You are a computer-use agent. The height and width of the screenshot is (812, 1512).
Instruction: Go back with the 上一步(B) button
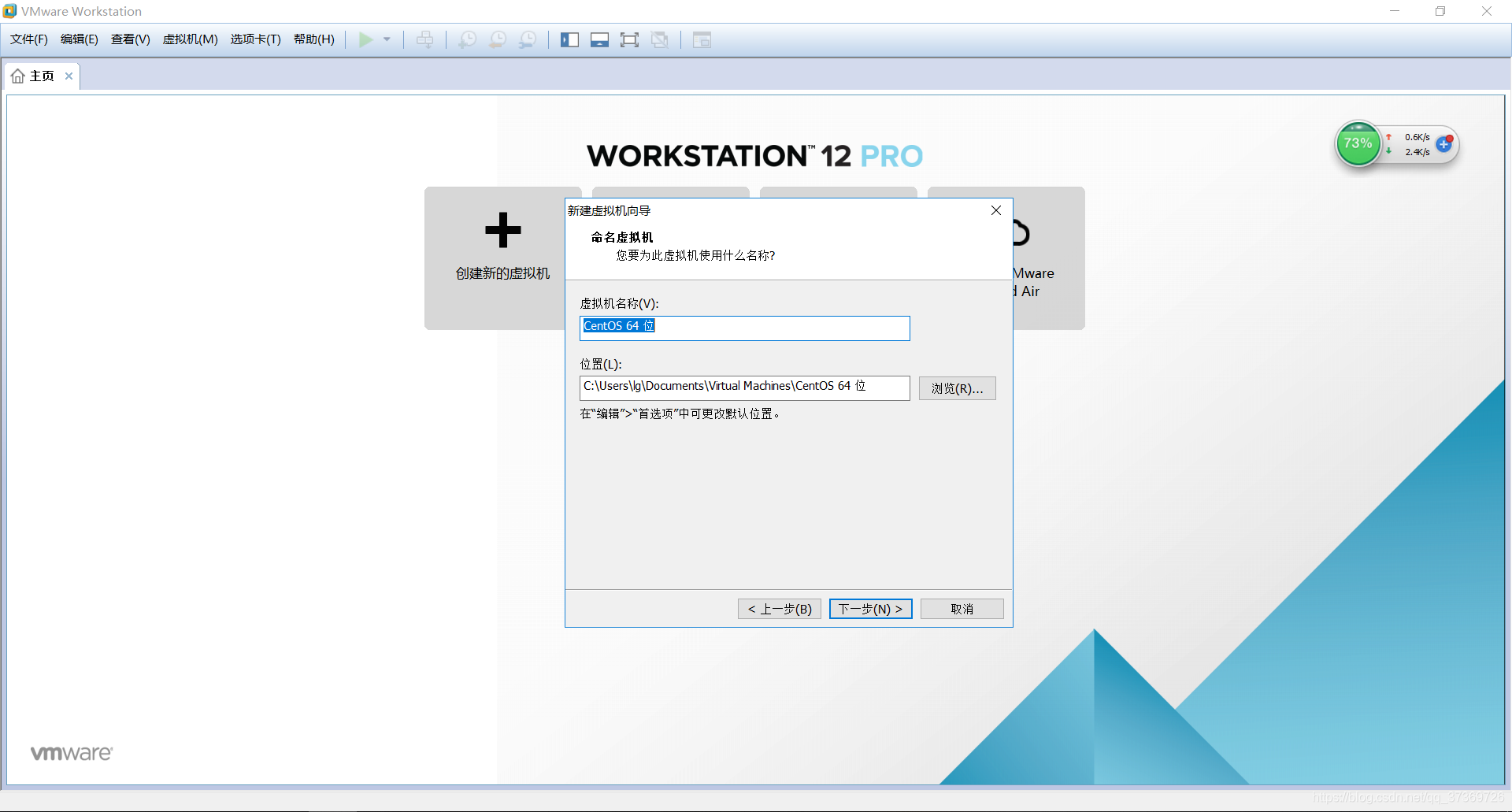pyautogui.click(x=780, y=609)
